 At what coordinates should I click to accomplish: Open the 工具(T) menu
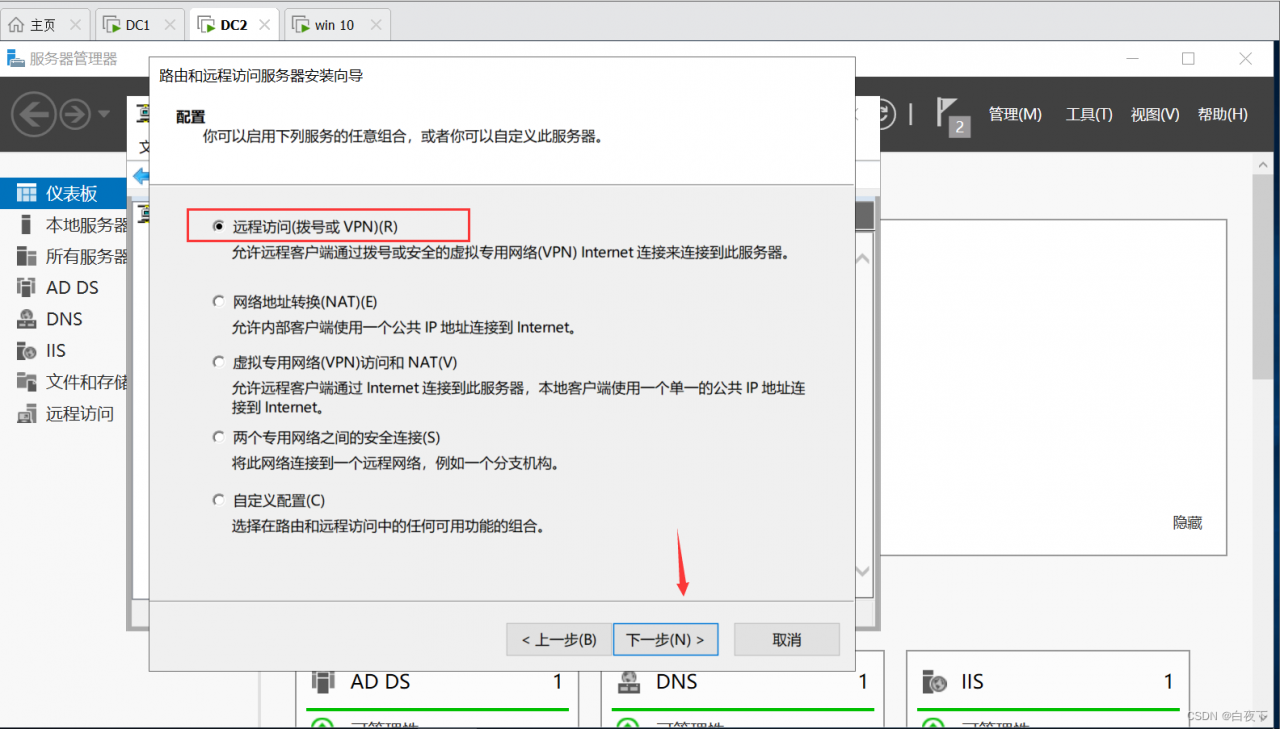1088,113
